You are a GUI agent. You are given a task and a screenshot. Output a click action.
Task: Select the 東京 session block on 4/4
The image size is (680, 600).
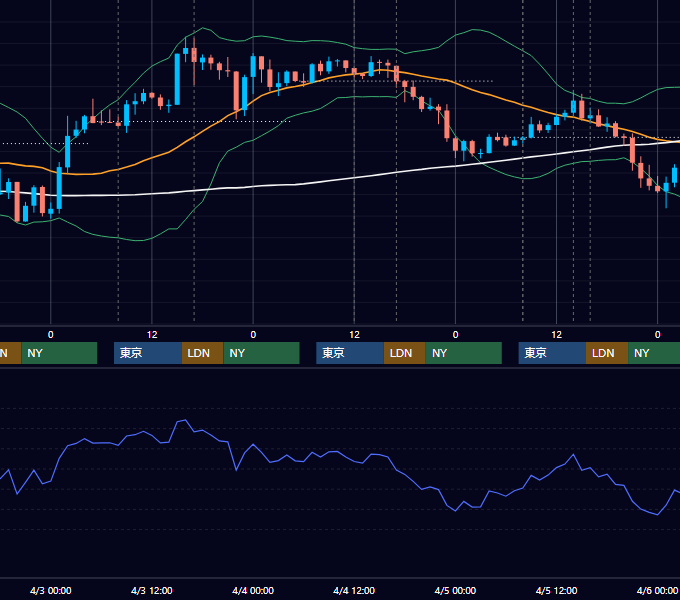click(x=350, y=353)
